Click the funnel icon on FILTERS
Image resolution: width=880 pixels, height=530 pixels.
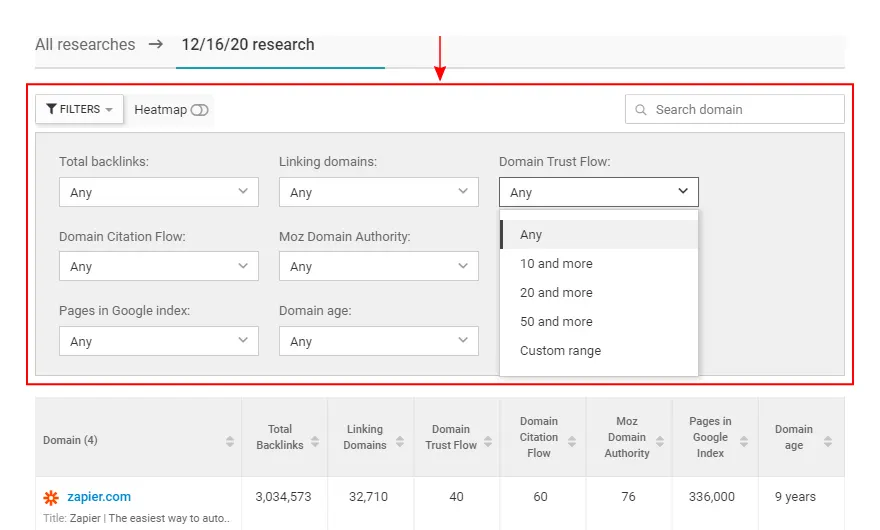pyautogui.click(x=51, y=109)
